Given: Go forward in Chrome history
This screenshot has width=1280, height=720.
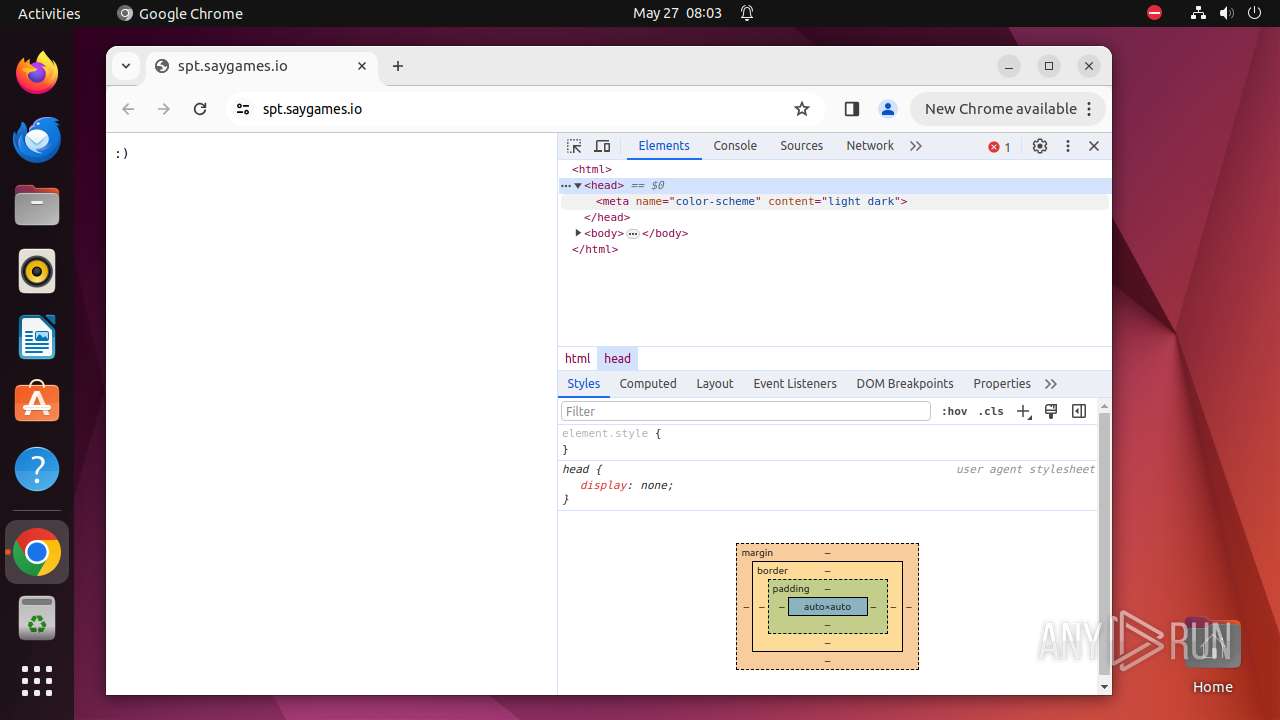Looking at the screenshot, I should [164, 109].
